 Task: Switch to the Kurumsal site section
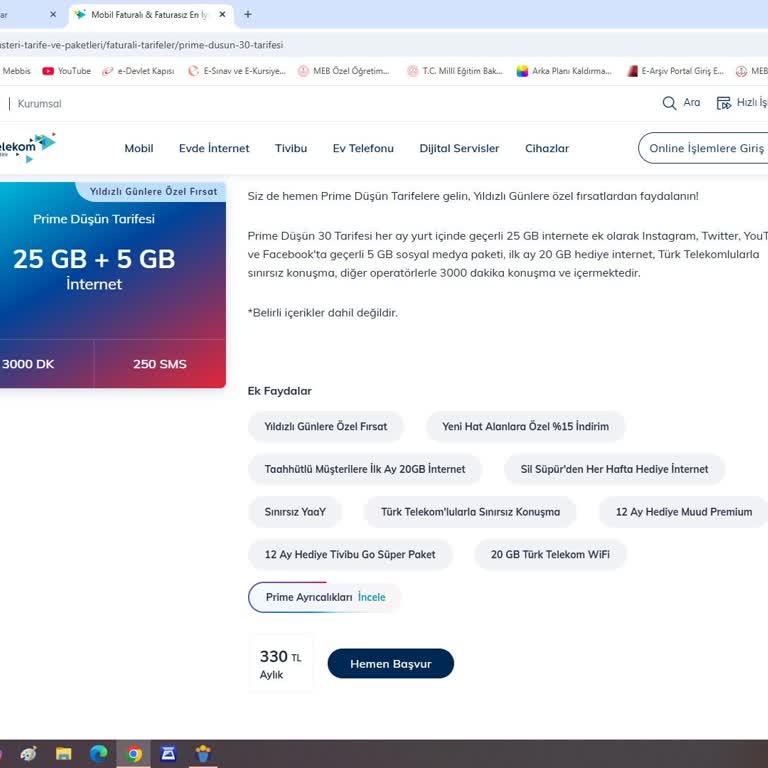tap(40, 104)
